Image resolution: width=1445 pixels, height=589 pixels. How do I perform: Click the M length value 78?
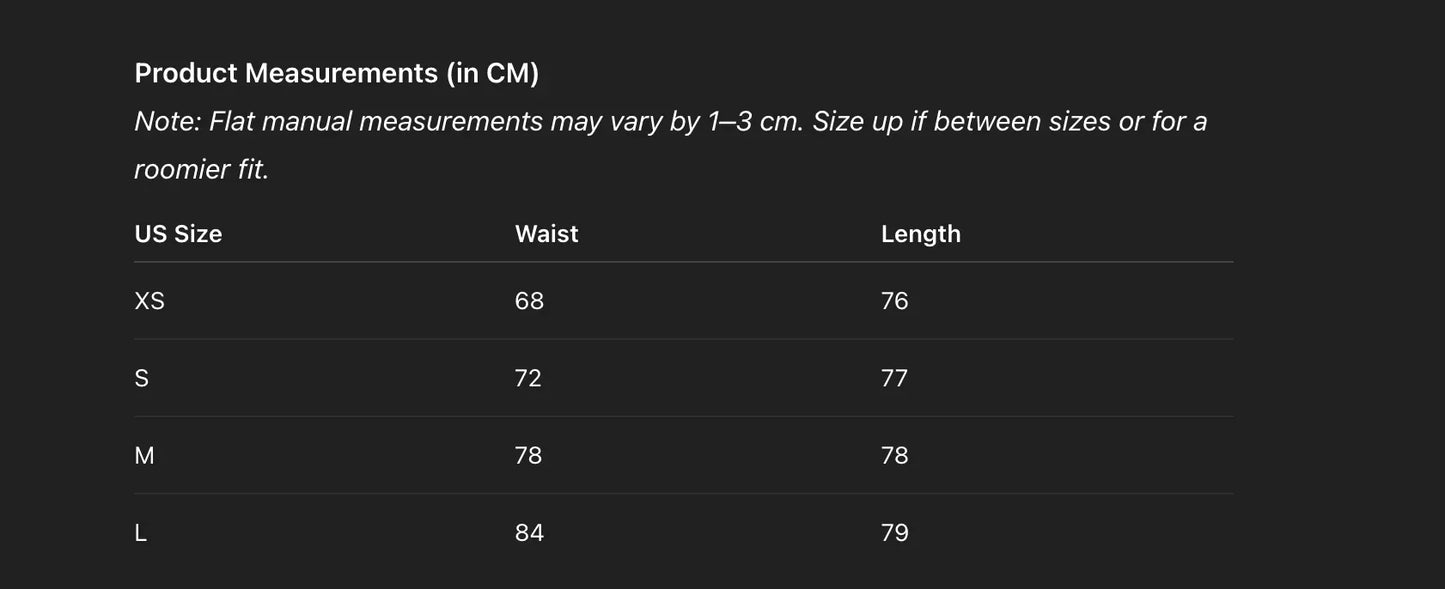[x=894, y=456]
